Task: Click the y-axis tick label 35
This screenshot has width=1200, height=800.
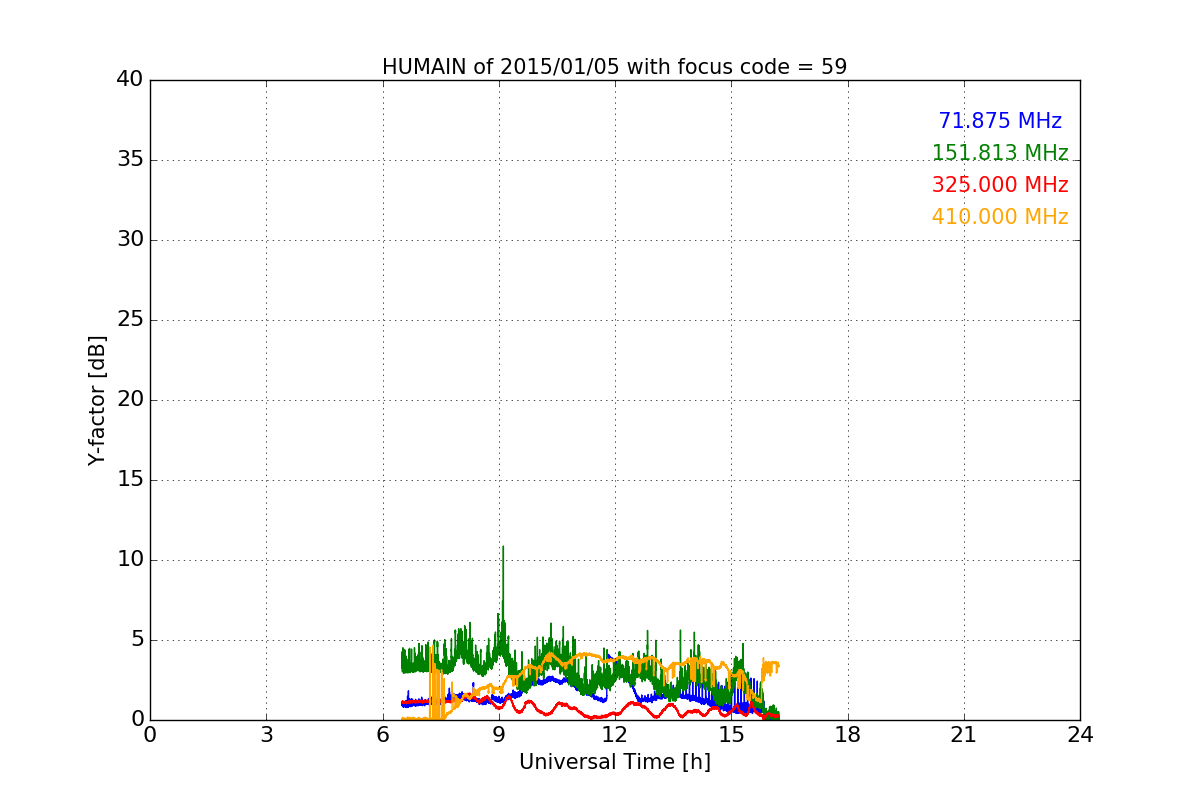Action: coord(129,160)
